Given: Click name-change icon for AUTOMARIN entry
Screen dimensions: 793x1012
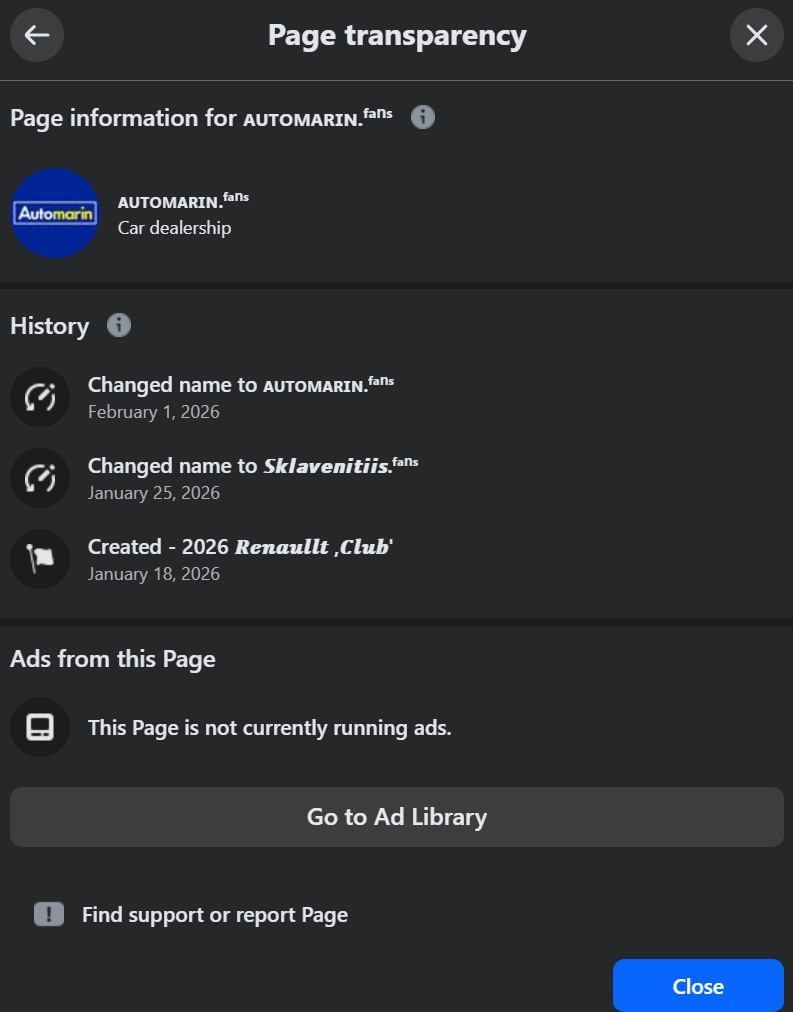Looking at the screenshot, I should 40,397.
